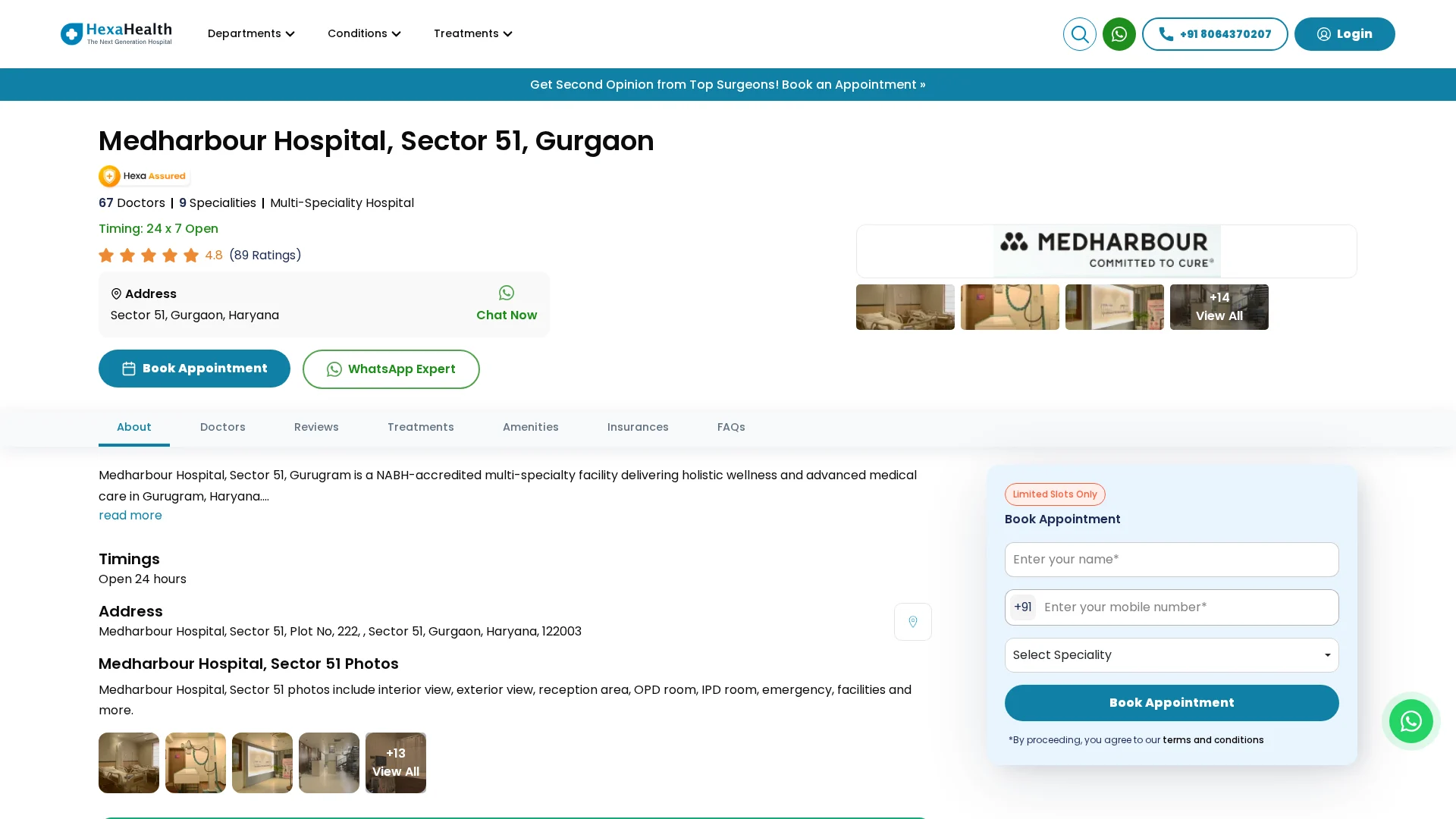
Task: Expand the Treatments dropdown in header
Action: point(473,34)
